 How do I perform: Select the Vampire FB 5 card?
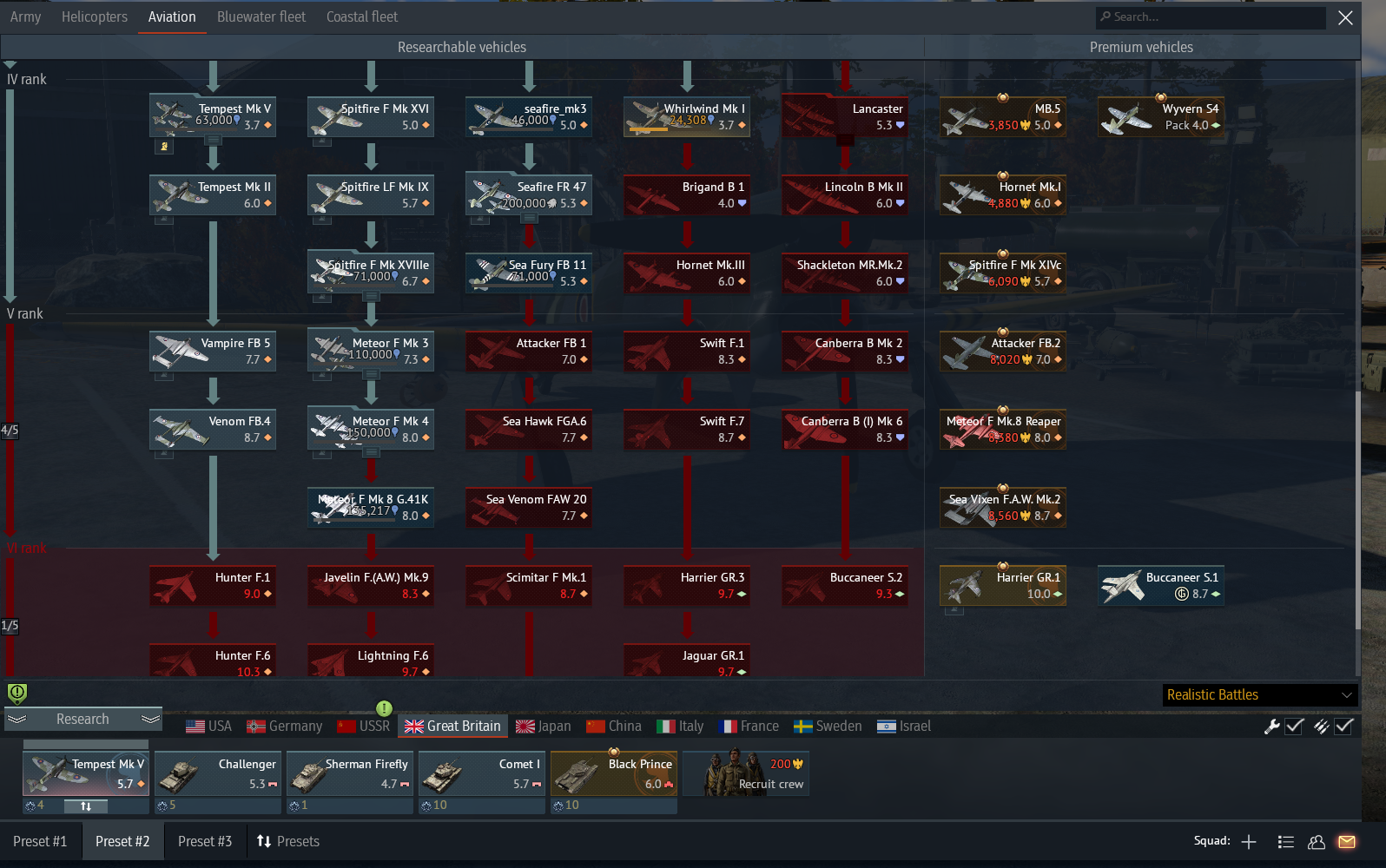point(213,351)
